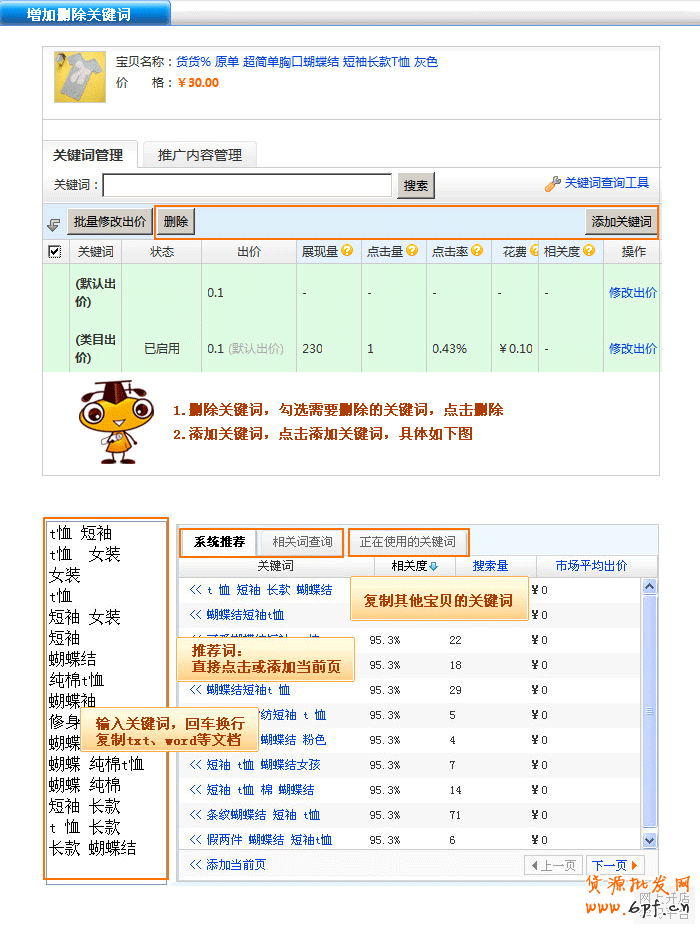
Task: Click the 添加当前页 link
Action: point(228,865)
